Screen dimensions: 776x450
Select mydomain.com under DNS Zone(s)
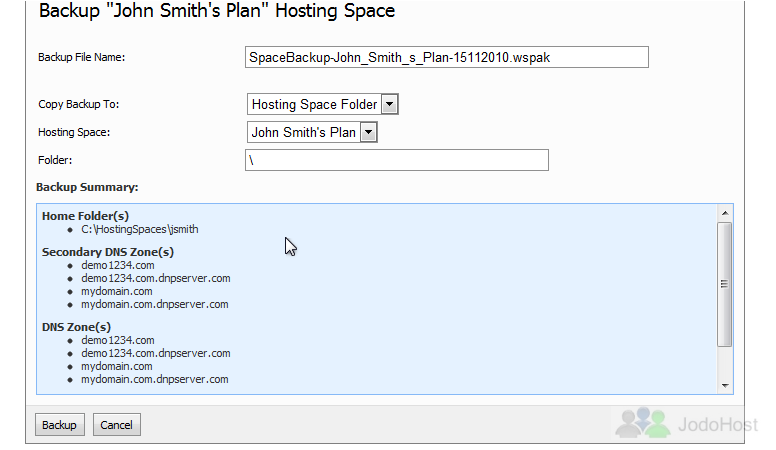117,366
